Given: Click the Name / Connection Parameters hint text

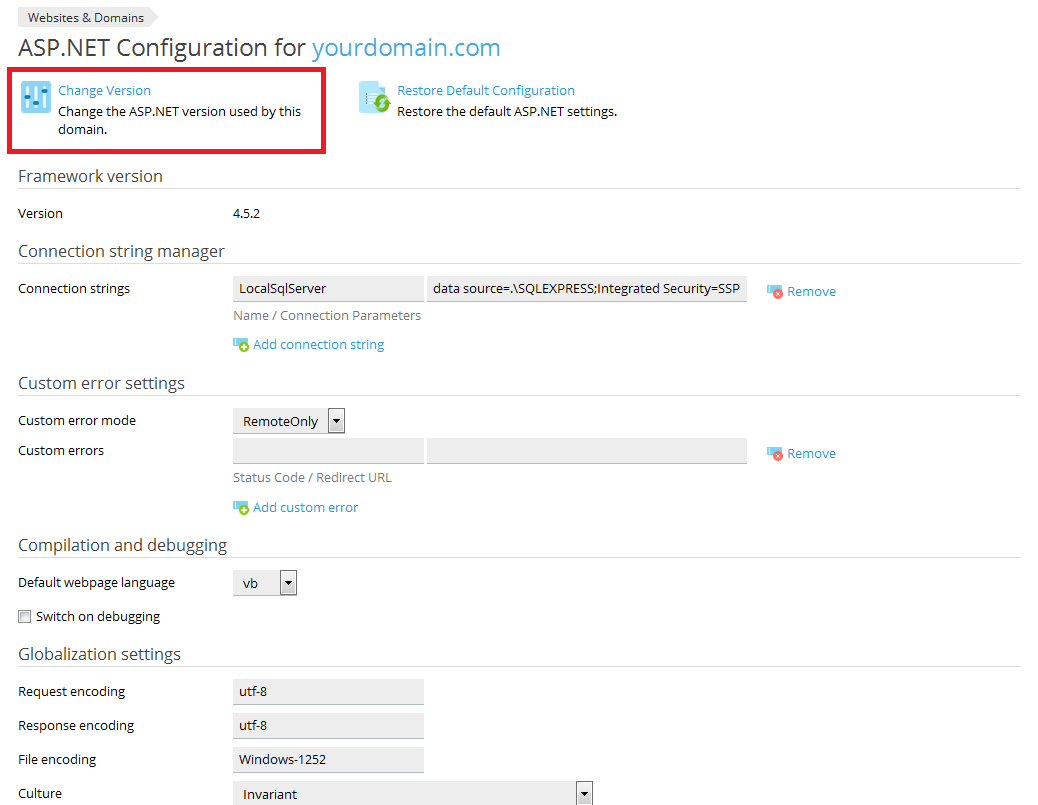Looking at the screenshot, I should pos(327,316).
